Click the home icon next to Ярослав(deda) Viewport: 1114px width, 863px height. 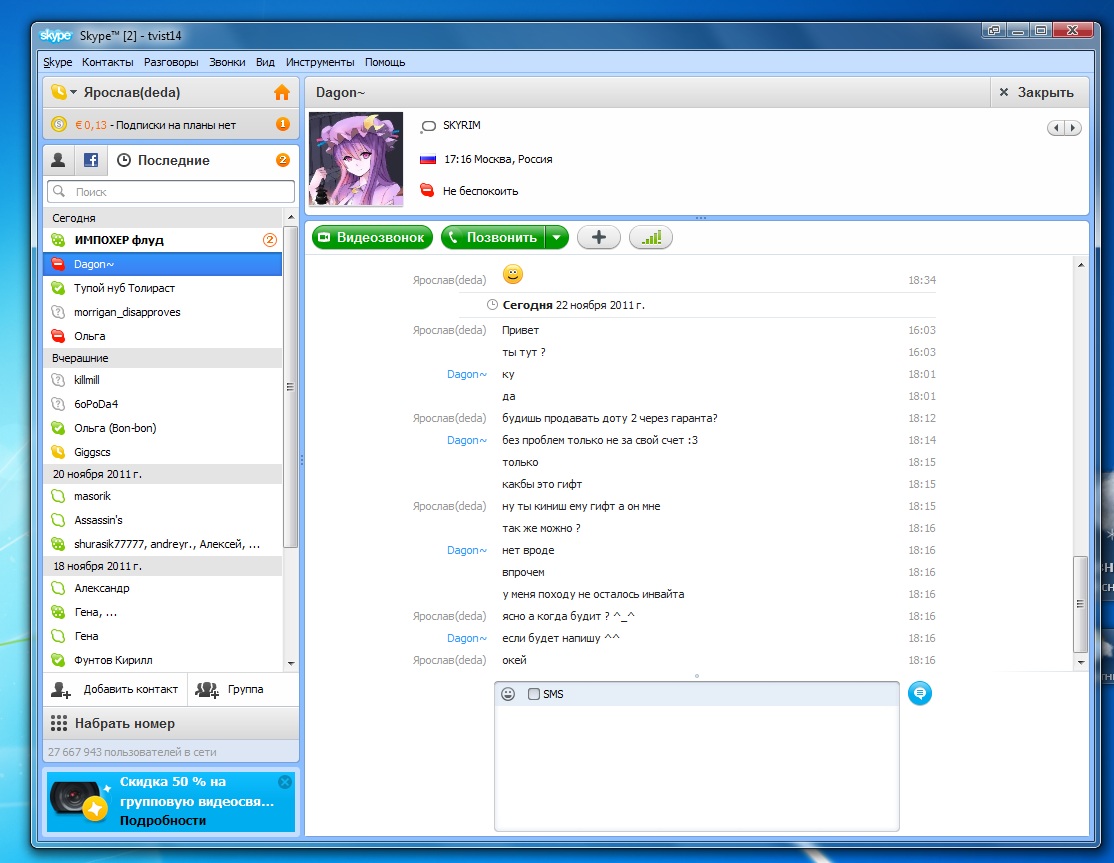(x=282, y=92)
